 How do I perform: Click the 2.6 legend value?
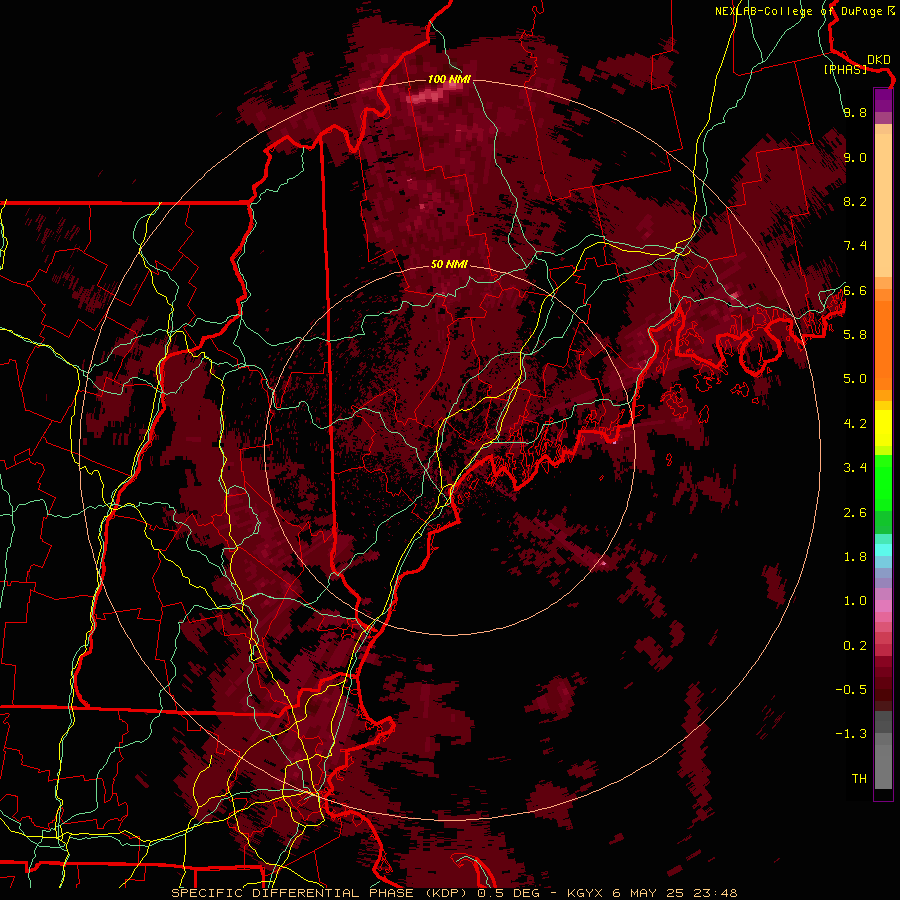[855, 512]
